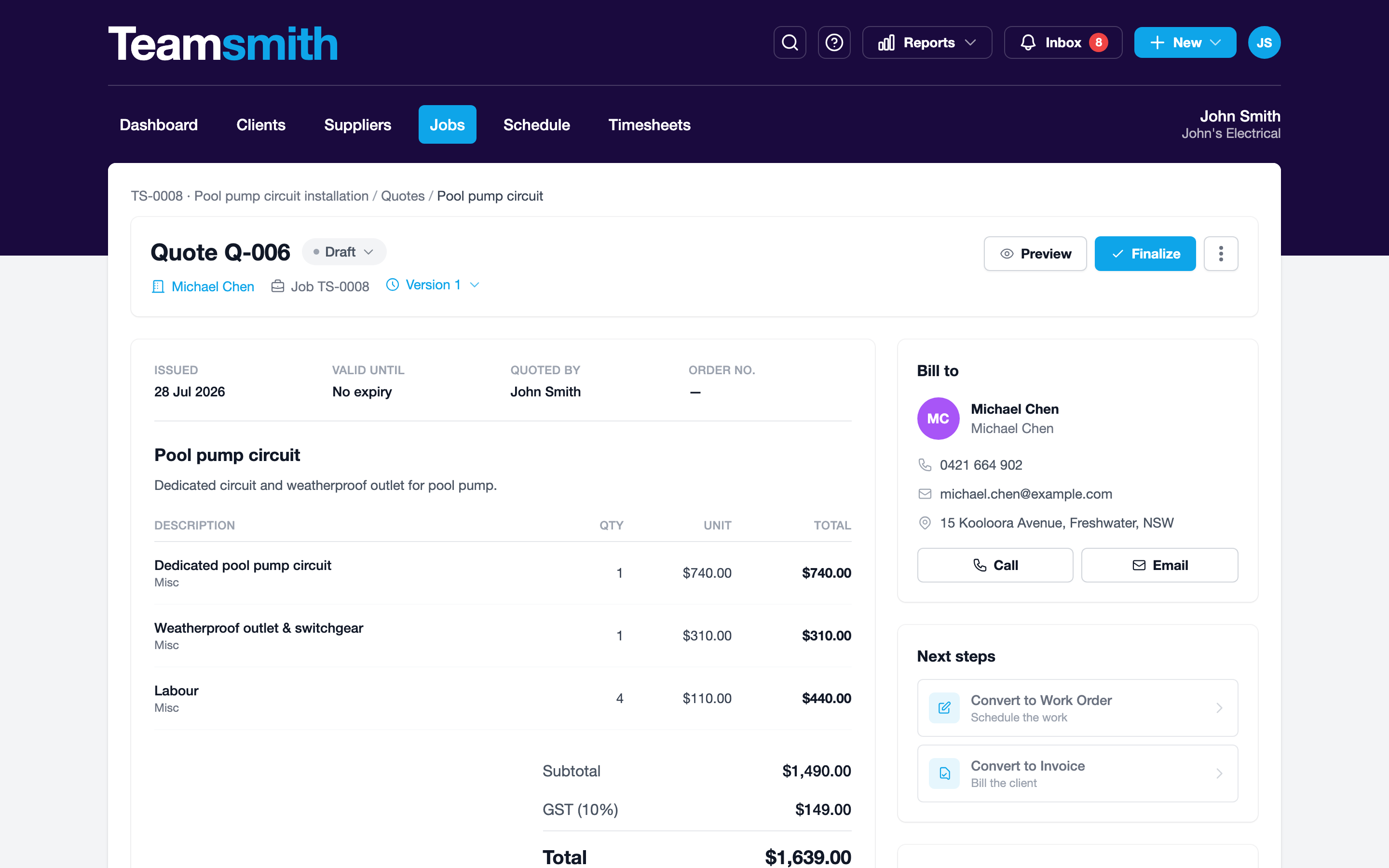1389x868 pixels.
Task: Navigate to the Timesheets tab
Action: tap(649, 124)
